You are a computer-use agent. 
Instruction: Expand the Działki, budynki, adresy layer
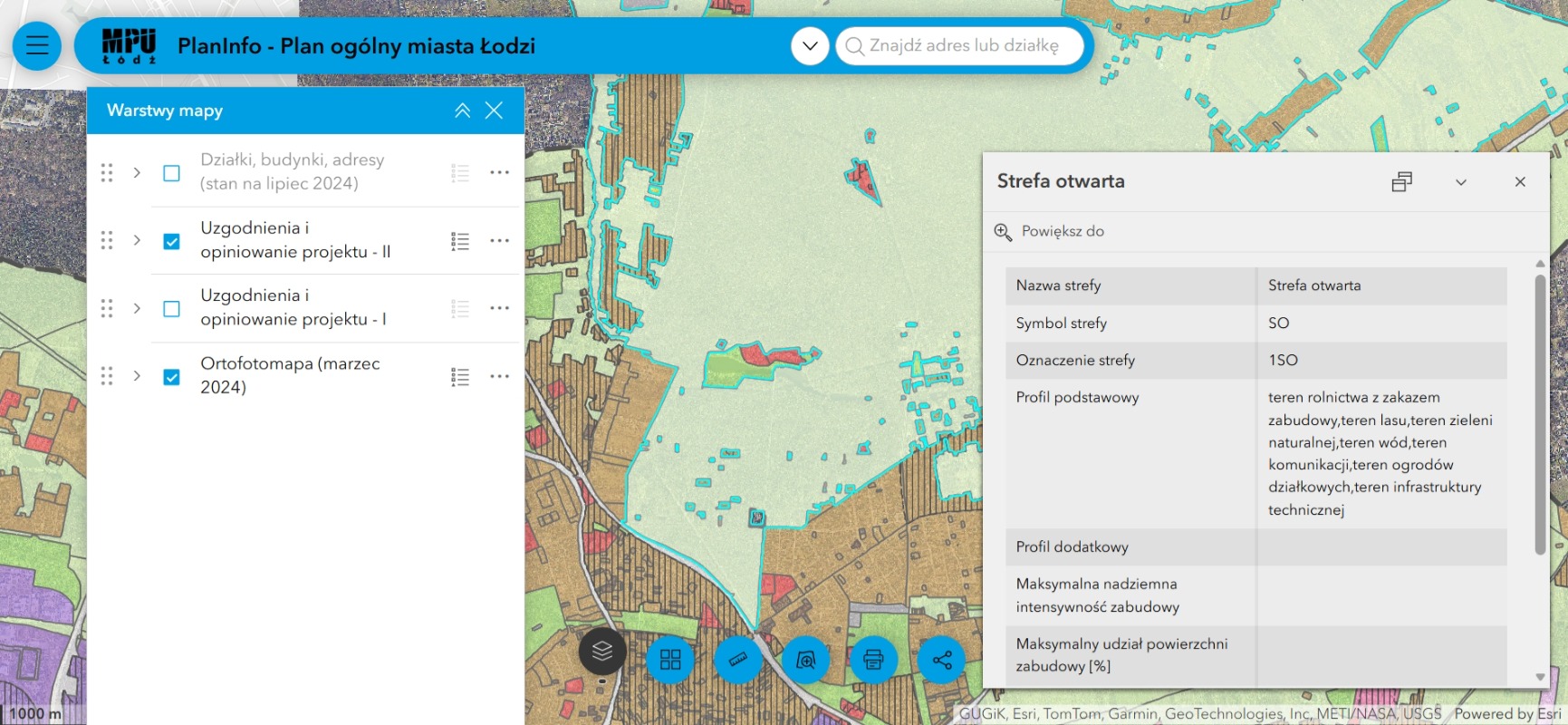pyautogui.click(x=137, y=172)
